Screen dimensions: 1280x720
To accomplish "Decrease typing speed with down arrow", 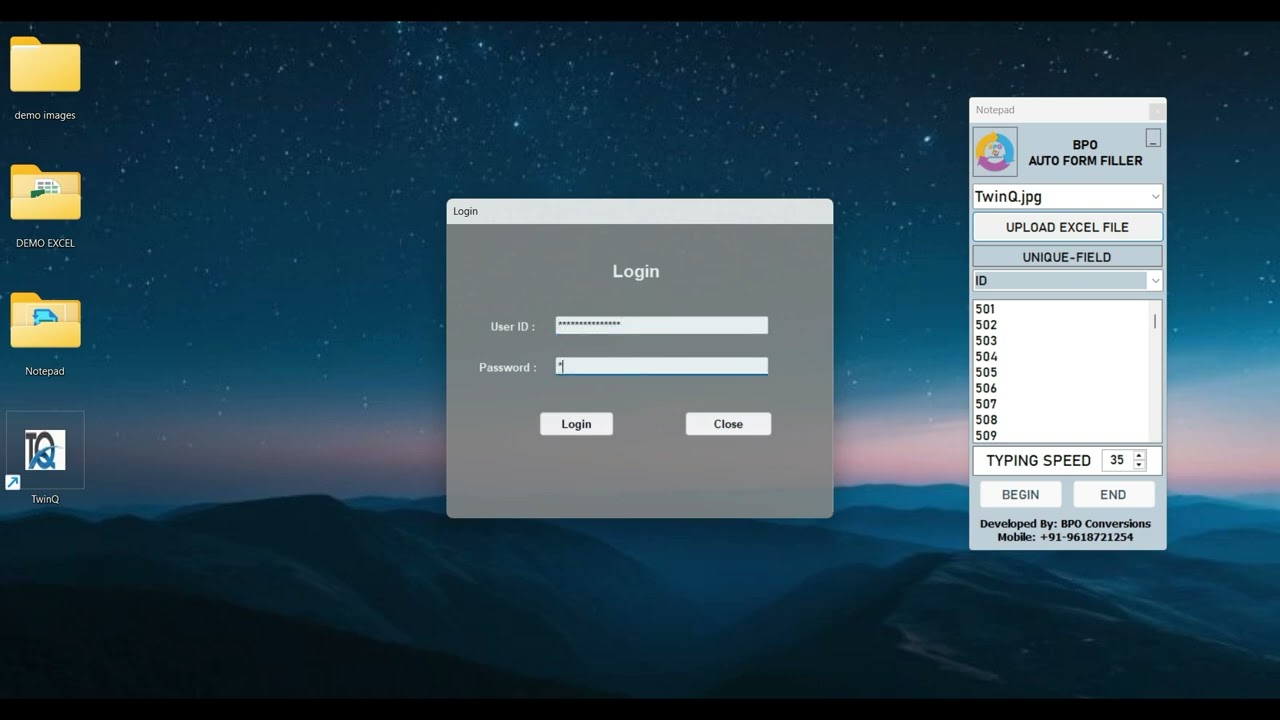I will (1139, 465).
